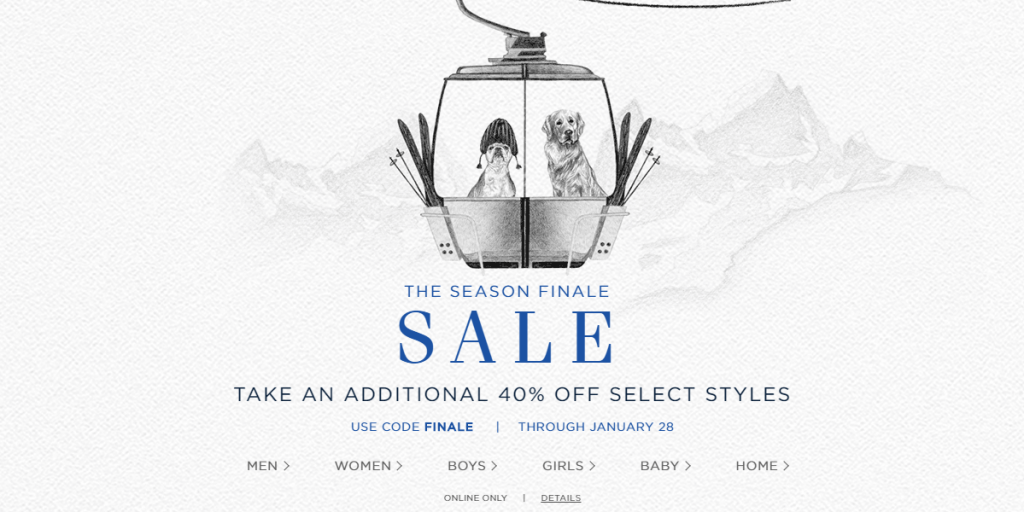Open the WOMEN sale category link
1024x512 pixels.
coord(368,466)
